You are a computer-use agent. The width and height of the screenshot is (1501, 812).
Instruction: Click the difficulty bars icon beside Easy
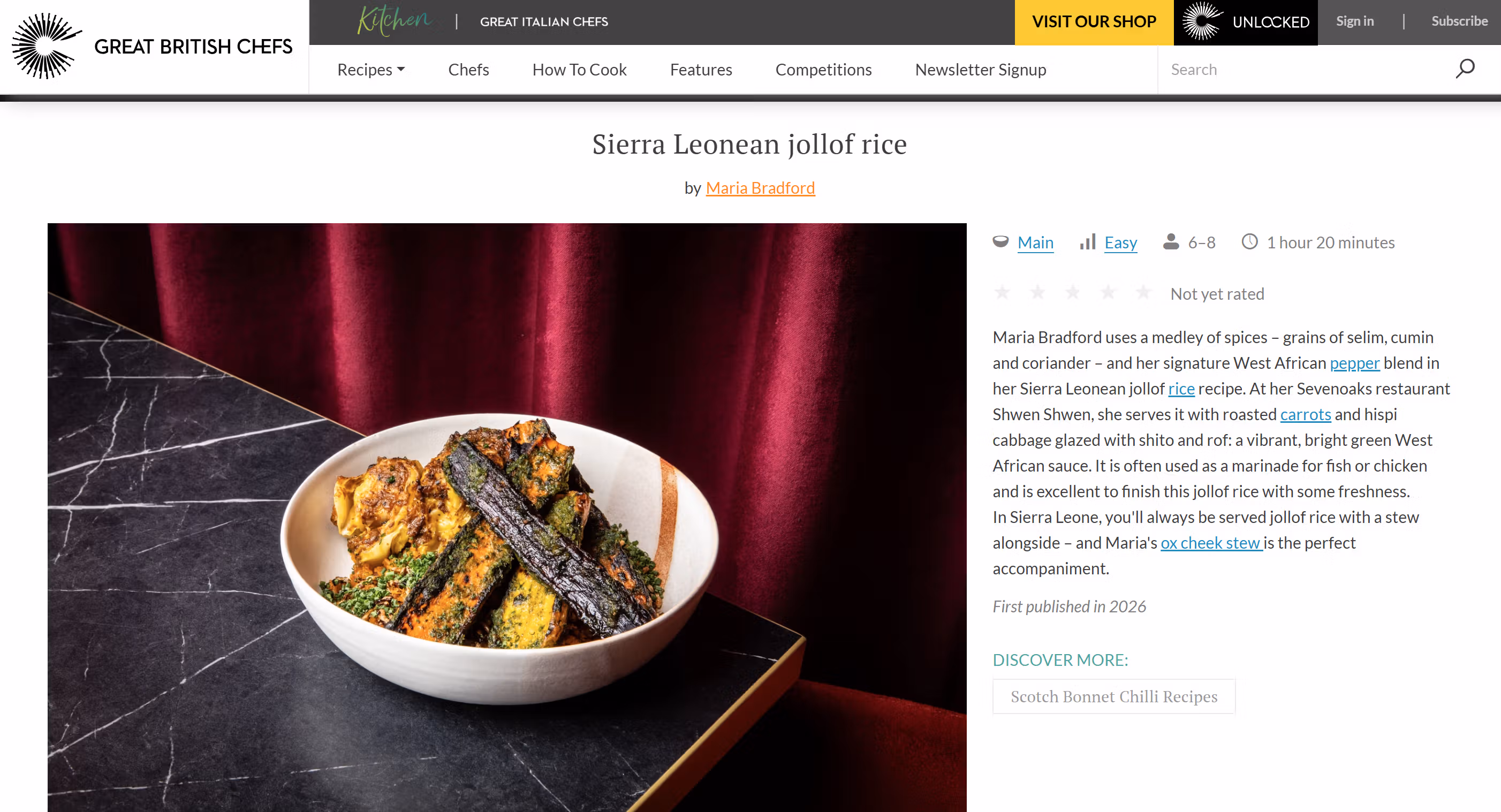tap(1087, 242)
